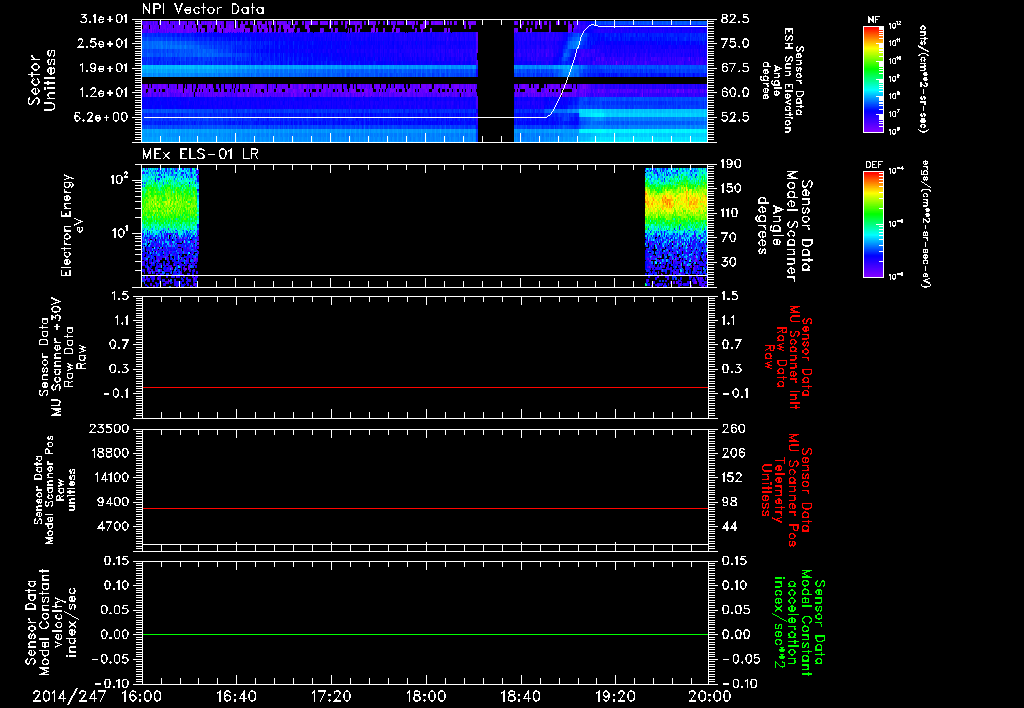Screen dimensions: 1024x708
Task: Click the 4700 scanner position tick value
Action: tap(114, 526)
